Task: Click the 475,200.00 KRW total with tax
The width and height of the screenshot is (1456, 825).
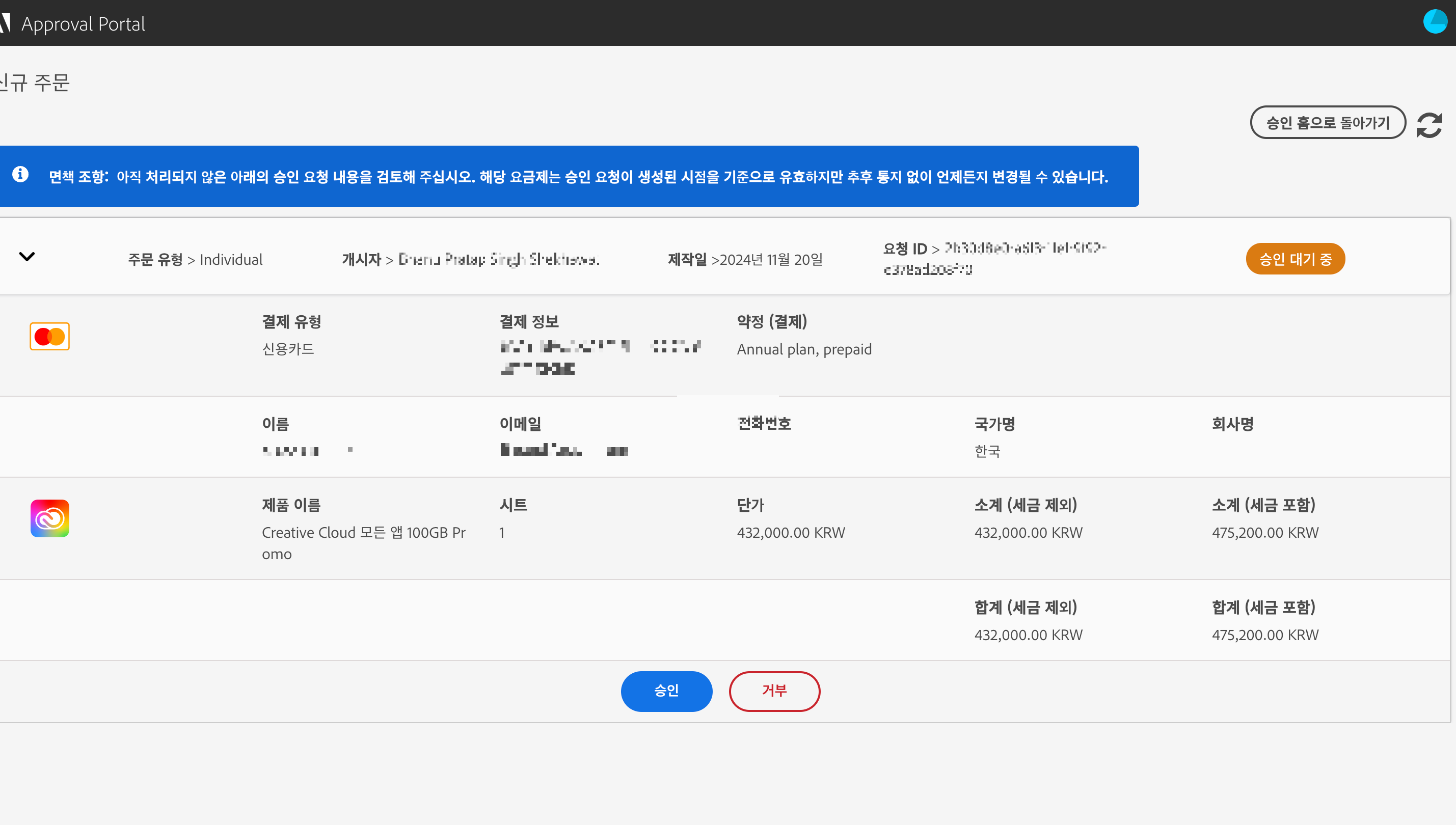Action: tap(1264, 635)
